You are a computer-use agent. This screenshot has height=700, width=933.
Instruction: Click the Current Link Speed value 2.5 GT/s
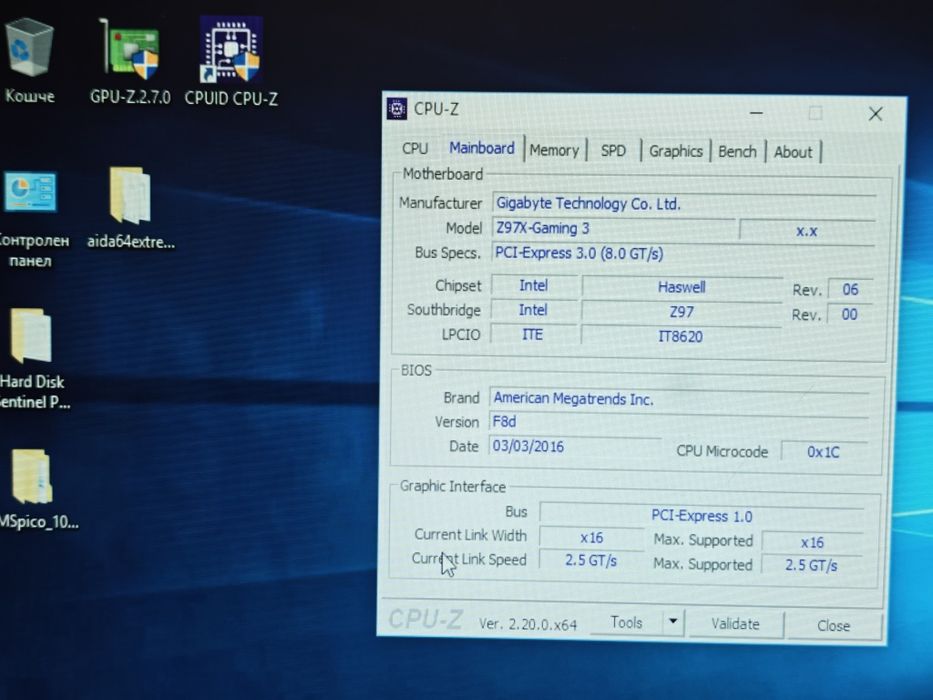tap(591, 561)
